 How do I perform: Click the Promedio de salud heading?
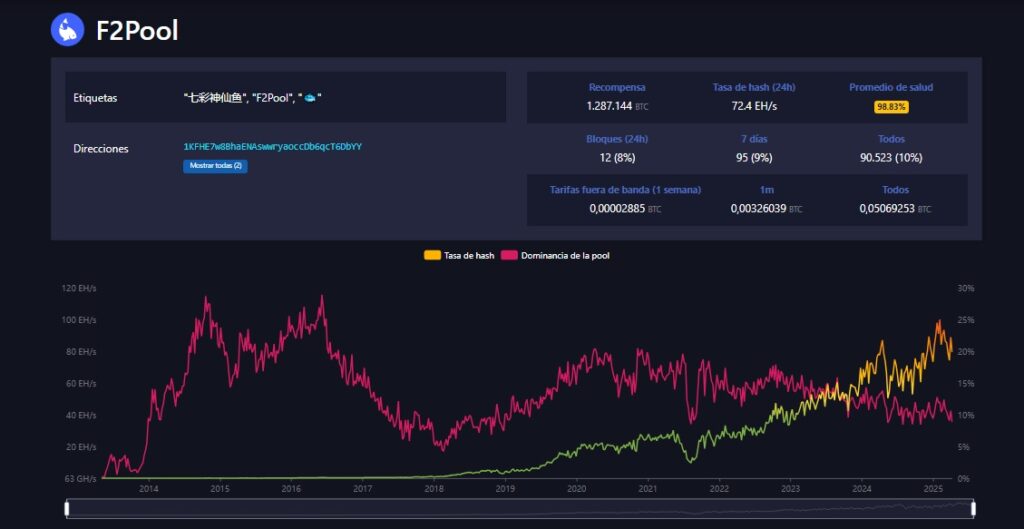(x=891, y=87)
